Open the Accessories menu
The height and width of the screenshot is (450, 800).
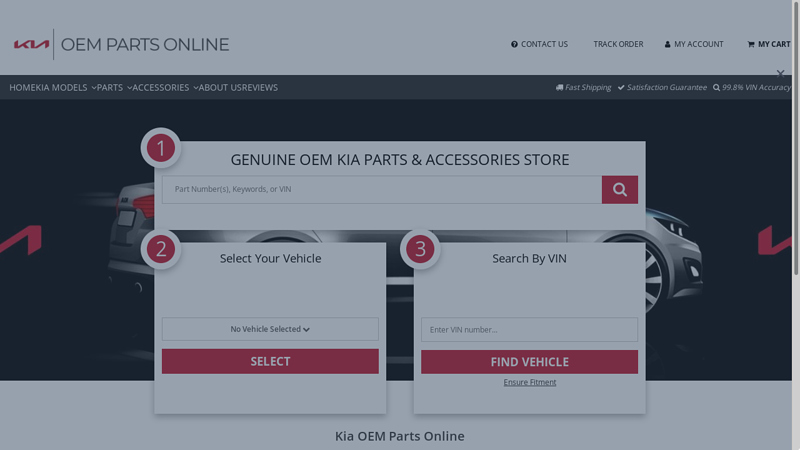point(161,87)
